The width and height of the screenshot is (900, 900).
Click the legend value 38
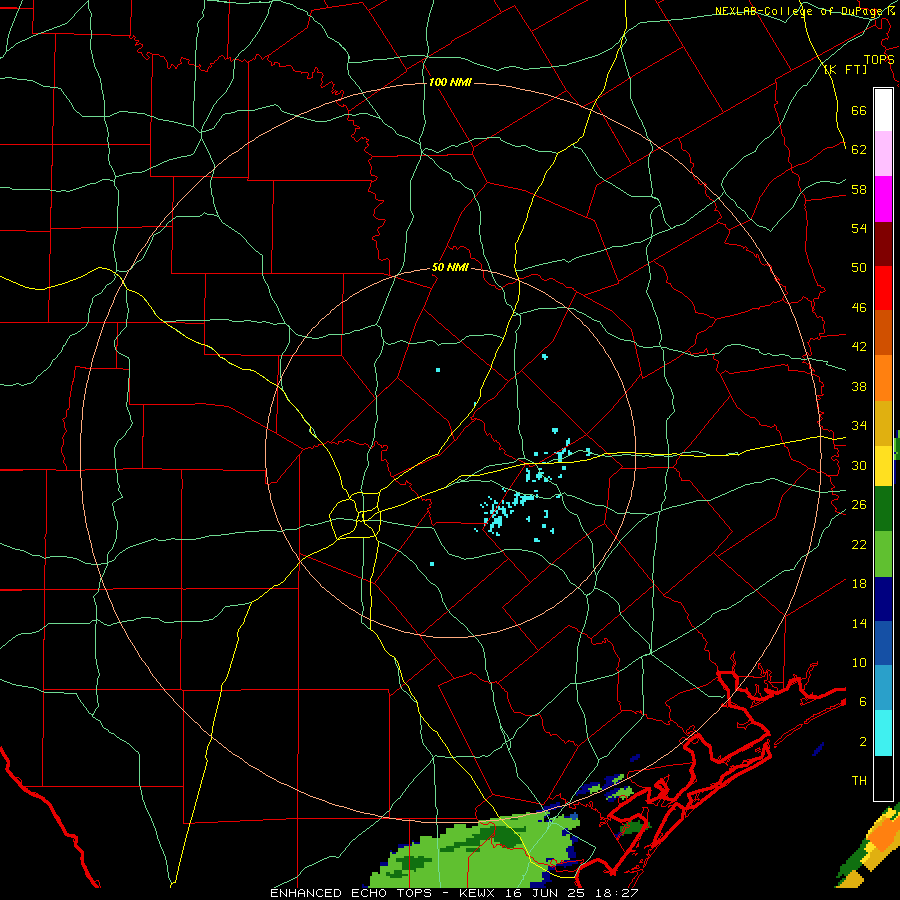click(x=859, y=386)
